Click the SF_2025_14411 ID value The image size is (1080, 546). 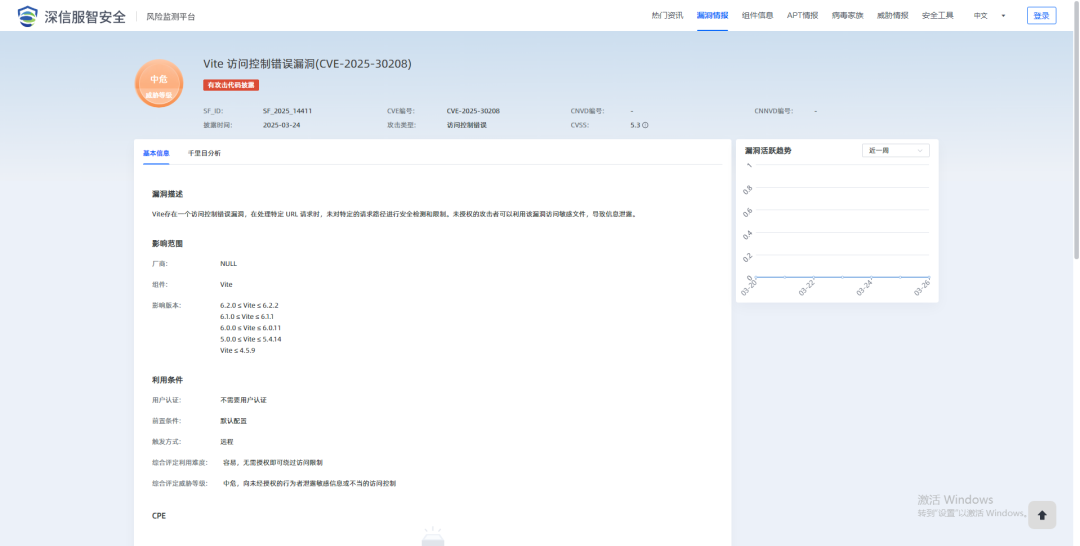tap(287, 110)
